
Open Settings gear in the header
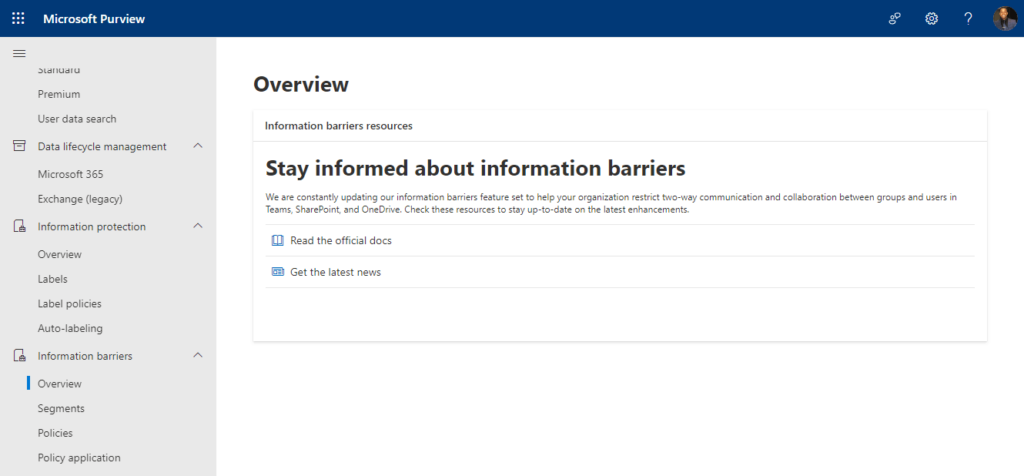[931, 18]
